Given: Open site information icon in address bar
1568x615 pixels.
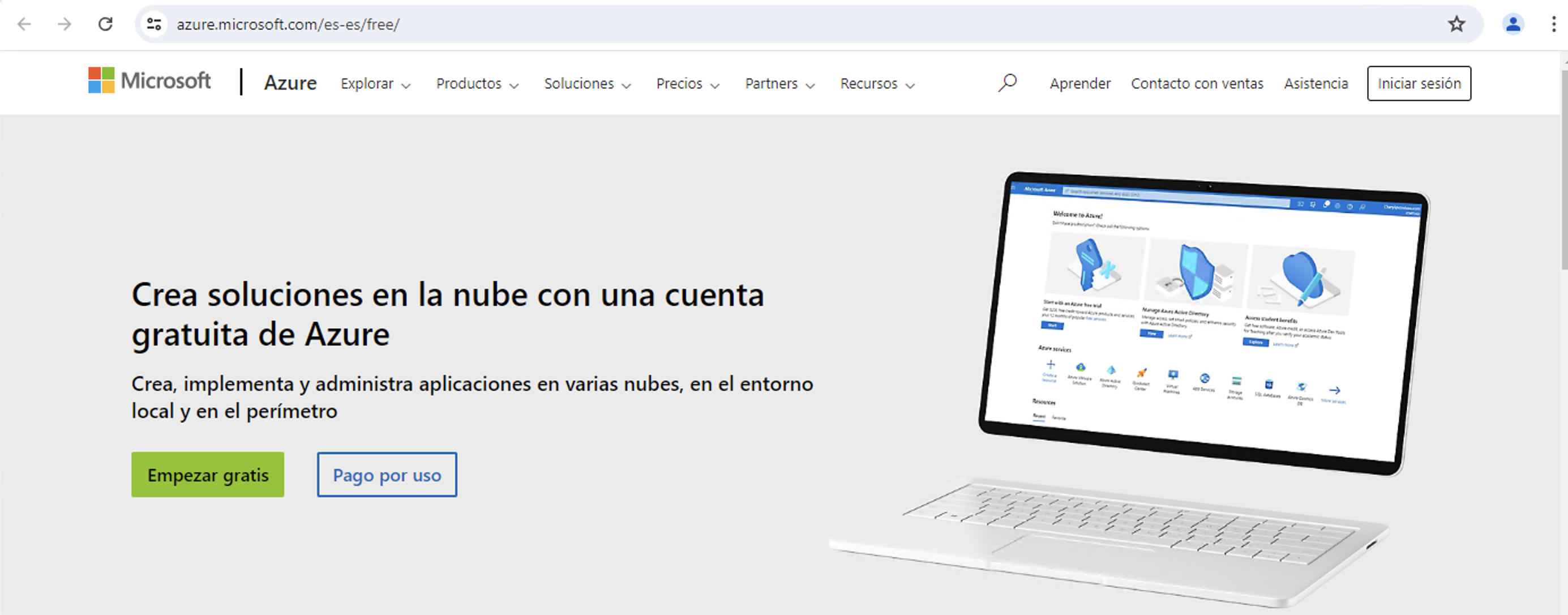Looking at the screenshot, I should (x=154, y=24).
